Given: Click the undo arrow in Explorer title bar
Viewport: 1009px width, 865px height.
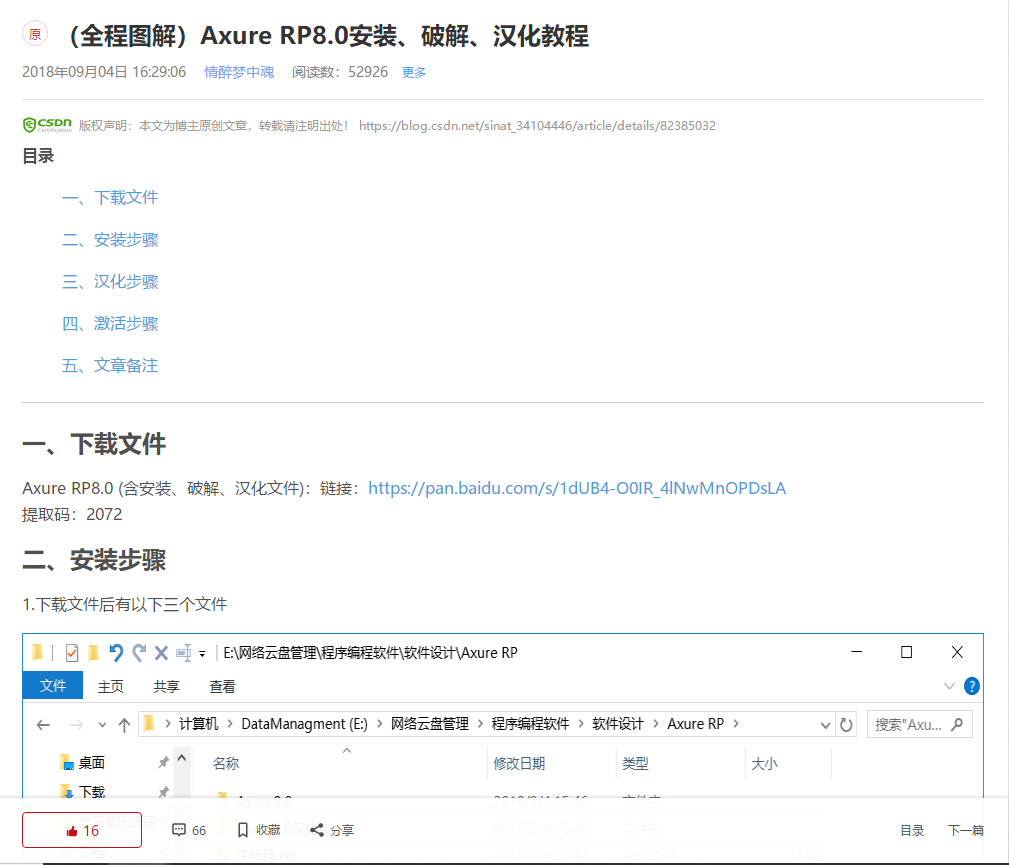Looking at the screenshot, I should 116,653.
